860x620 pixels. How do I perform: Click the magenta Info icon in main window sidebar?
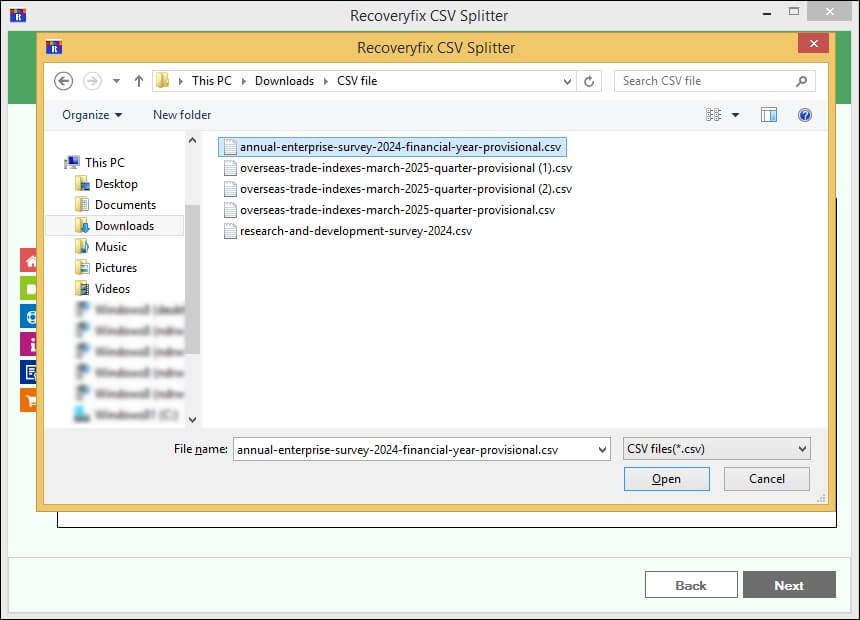(29, 345)
